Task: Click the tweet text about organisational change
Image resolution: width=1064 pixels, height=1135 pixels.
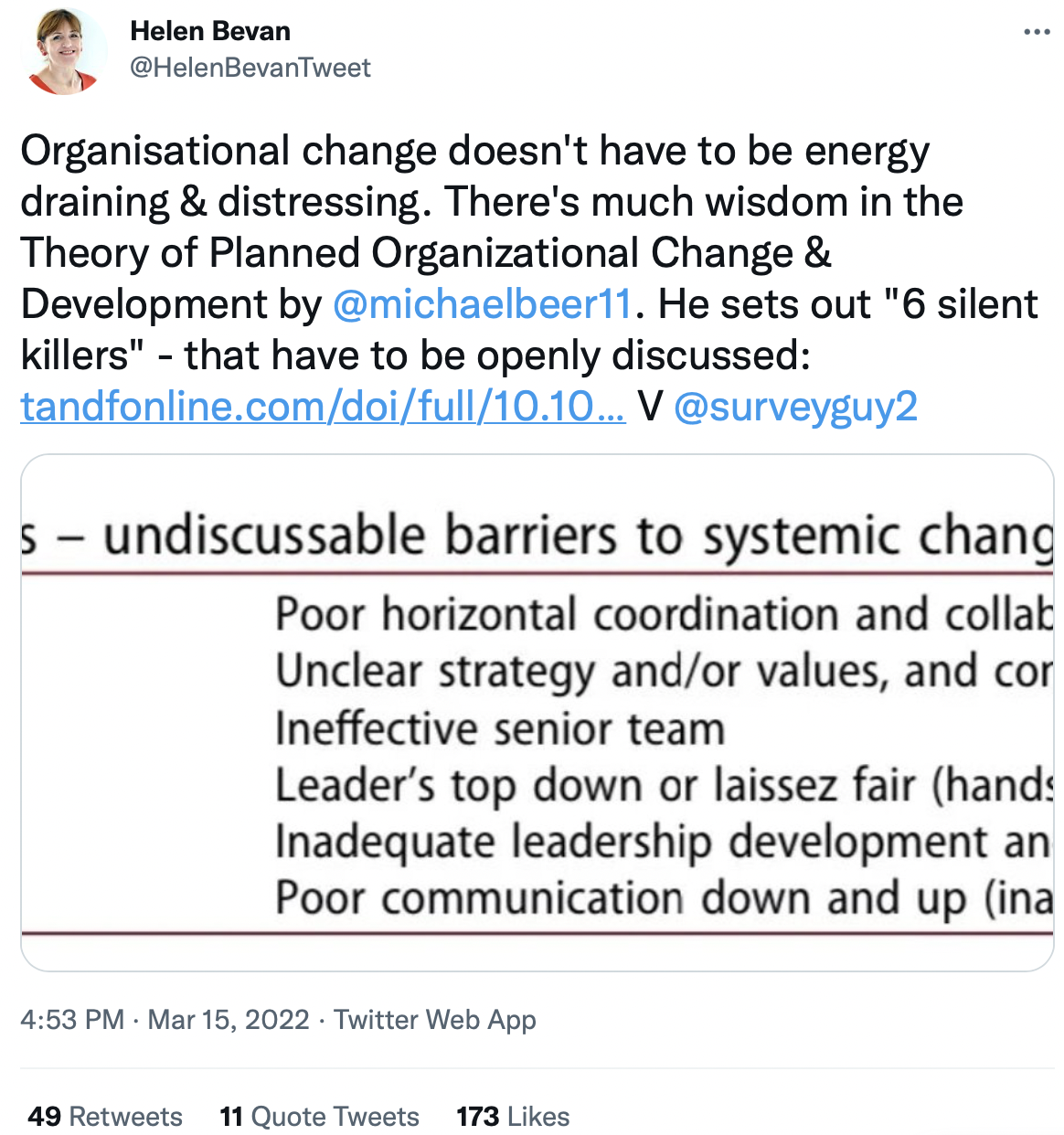Action: (530, 253)
